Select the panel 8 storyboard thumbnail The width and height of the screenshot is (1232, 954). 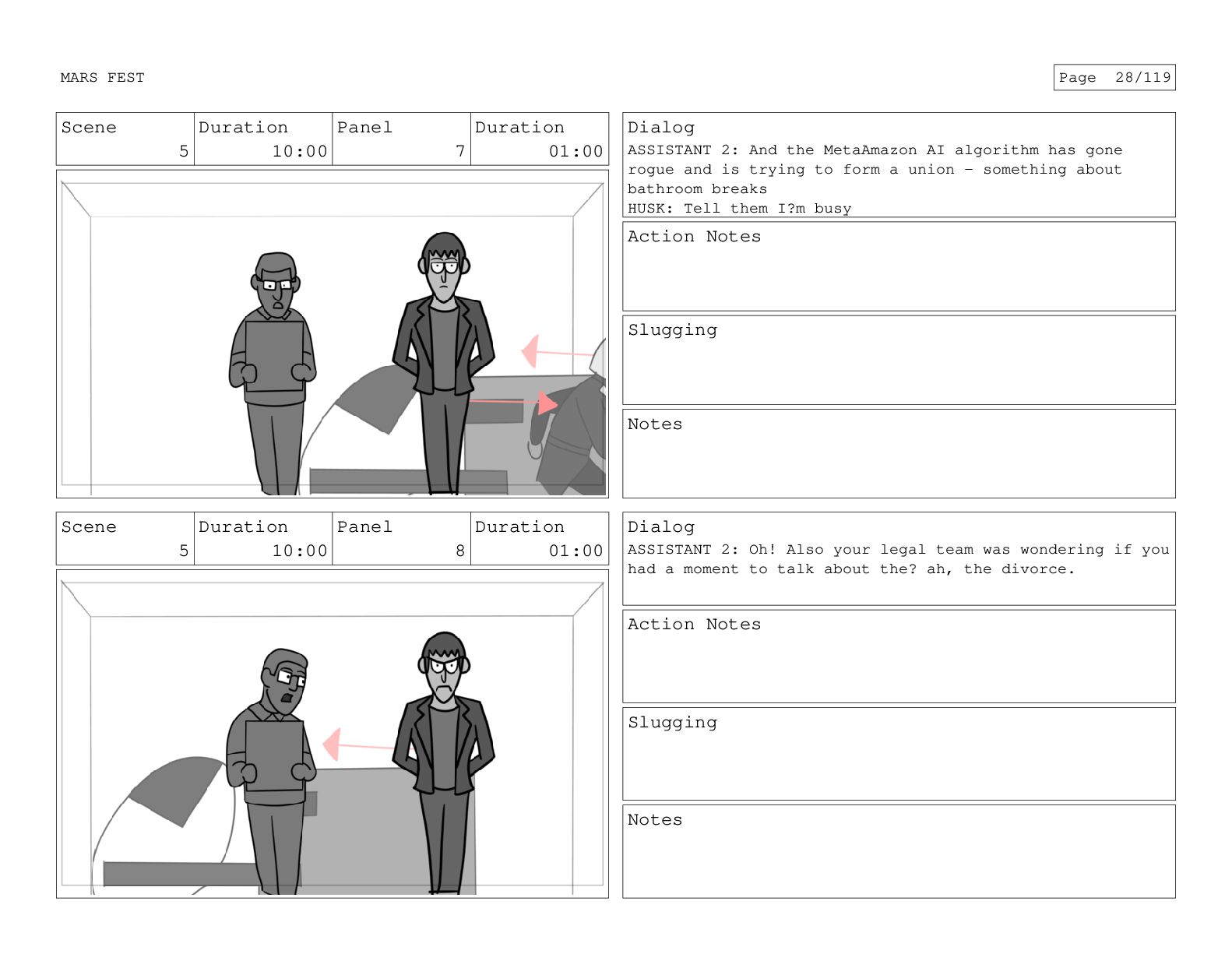coord(333,734)
